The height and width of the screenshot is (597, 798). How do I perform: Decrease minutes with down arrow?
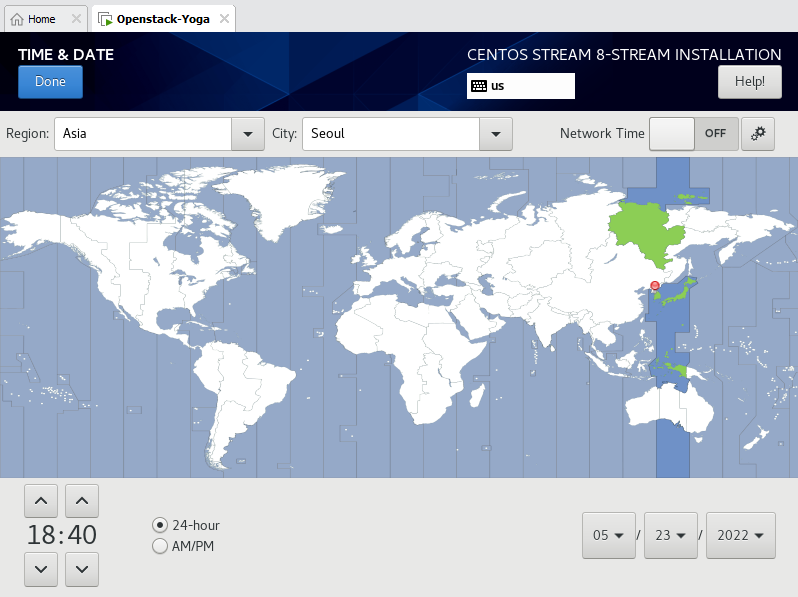82,569
